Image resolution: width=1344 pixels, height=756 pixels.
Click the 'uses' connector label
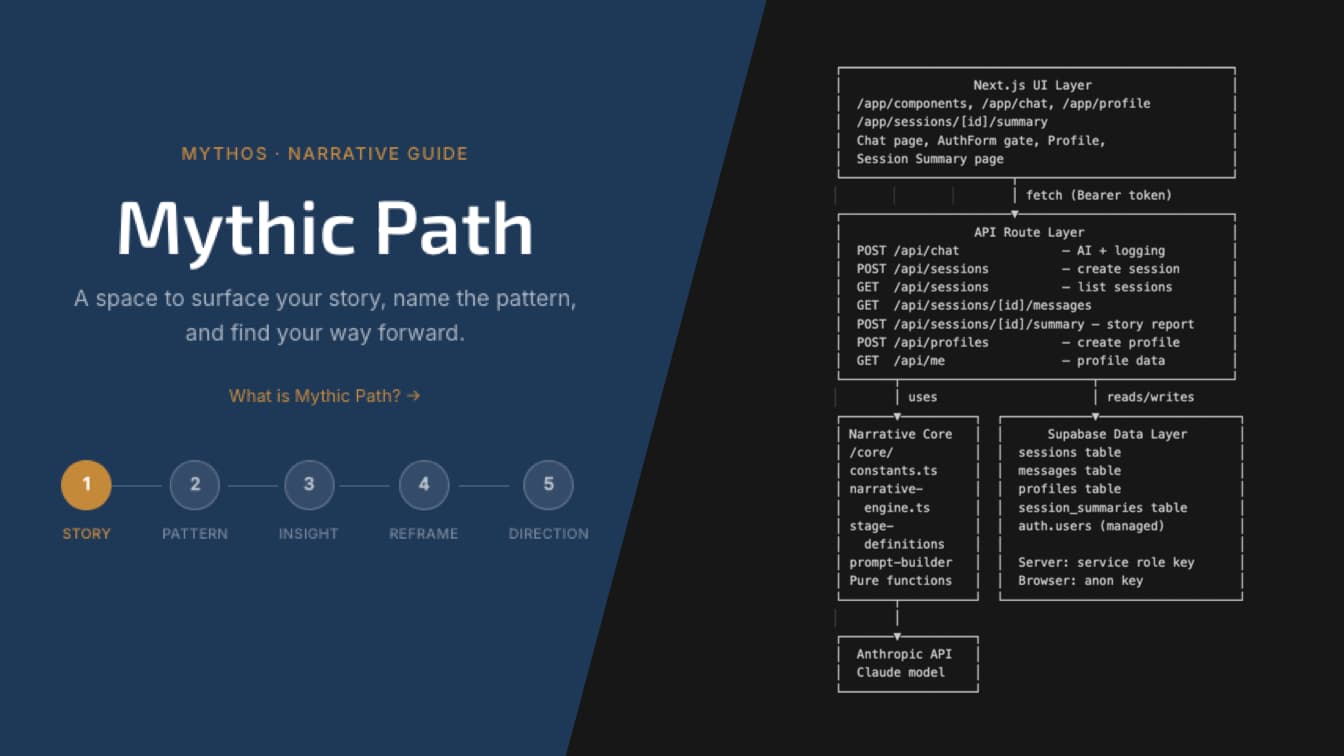pyautogui.click(x=922, y=397)
